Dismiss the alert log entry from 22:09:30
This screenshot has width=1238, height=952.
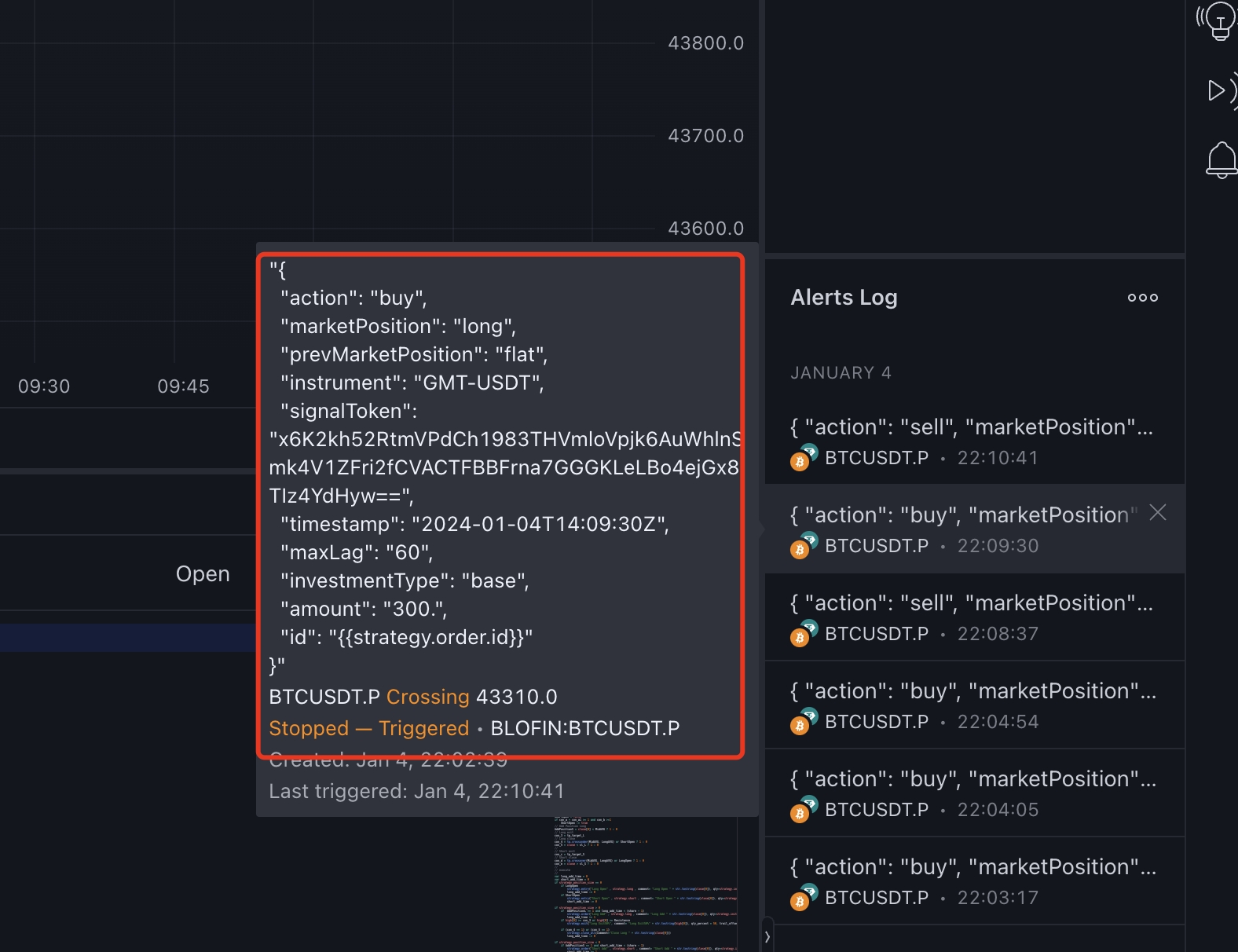click(x=1158, y=513)
